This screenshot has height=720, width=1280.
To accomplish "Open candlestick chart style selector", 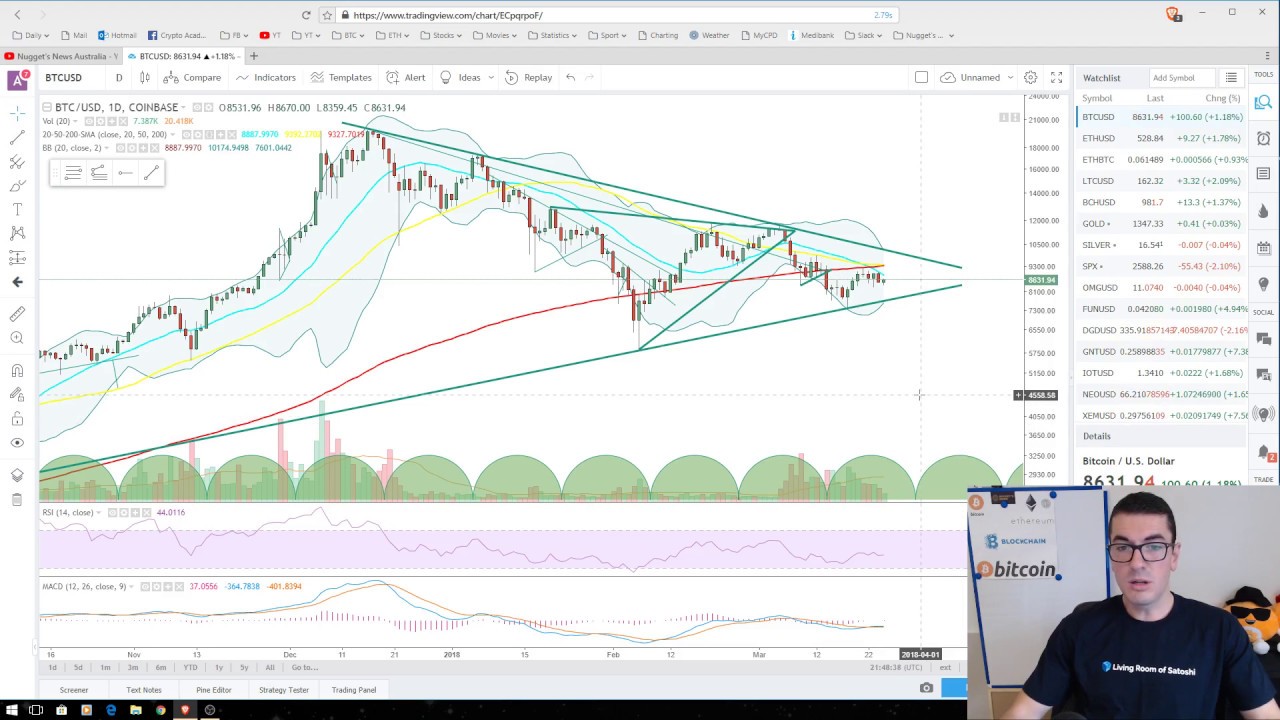I will pos(145,77).
